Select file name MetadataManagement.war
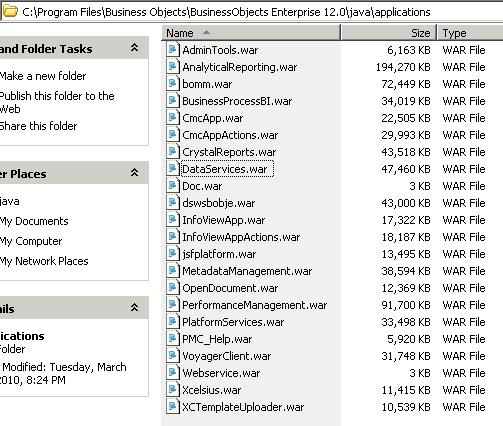 coord(247,271)
